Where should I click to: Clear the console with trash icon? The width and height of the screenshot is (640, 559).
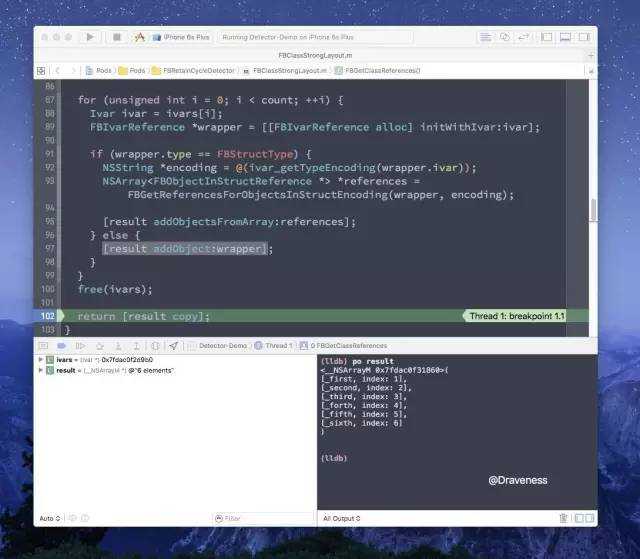[563, 518]
